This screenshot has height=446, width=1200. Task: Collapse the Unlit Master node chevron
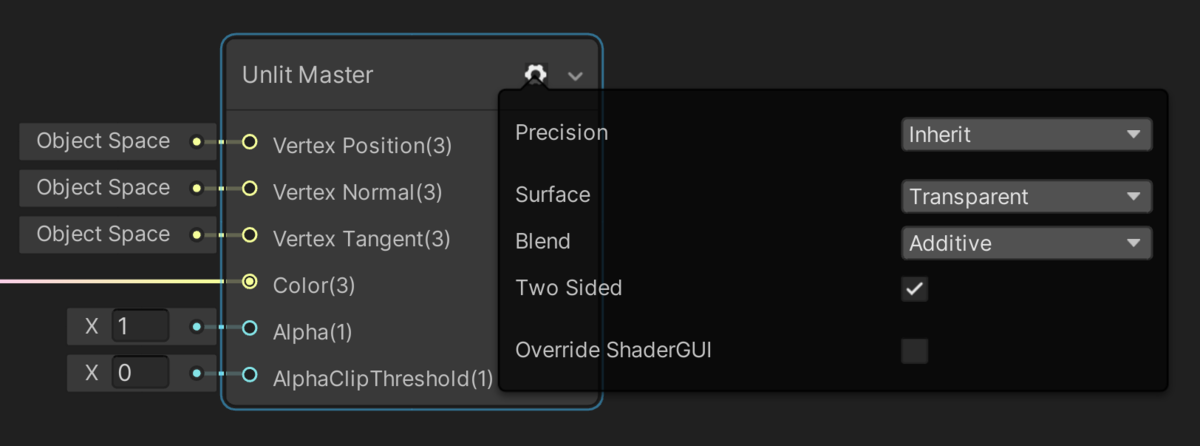pos(575,76)
